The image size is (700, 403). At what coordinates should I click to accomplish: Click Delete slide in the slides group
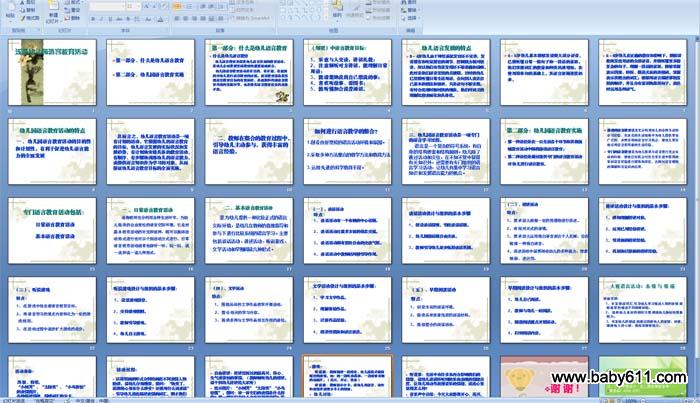pos(71,18)
